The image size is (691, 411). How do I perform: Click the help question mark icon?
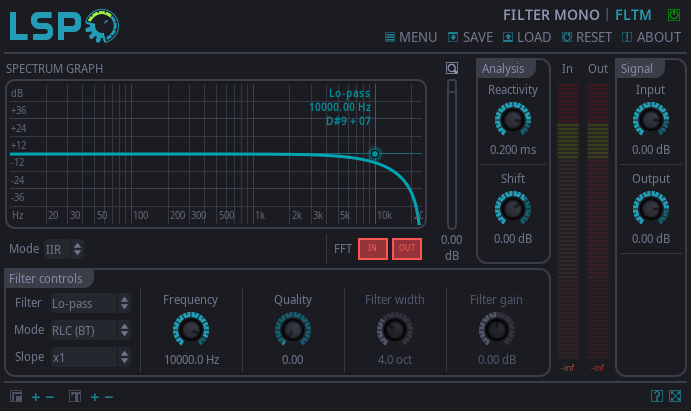[657, 397]
